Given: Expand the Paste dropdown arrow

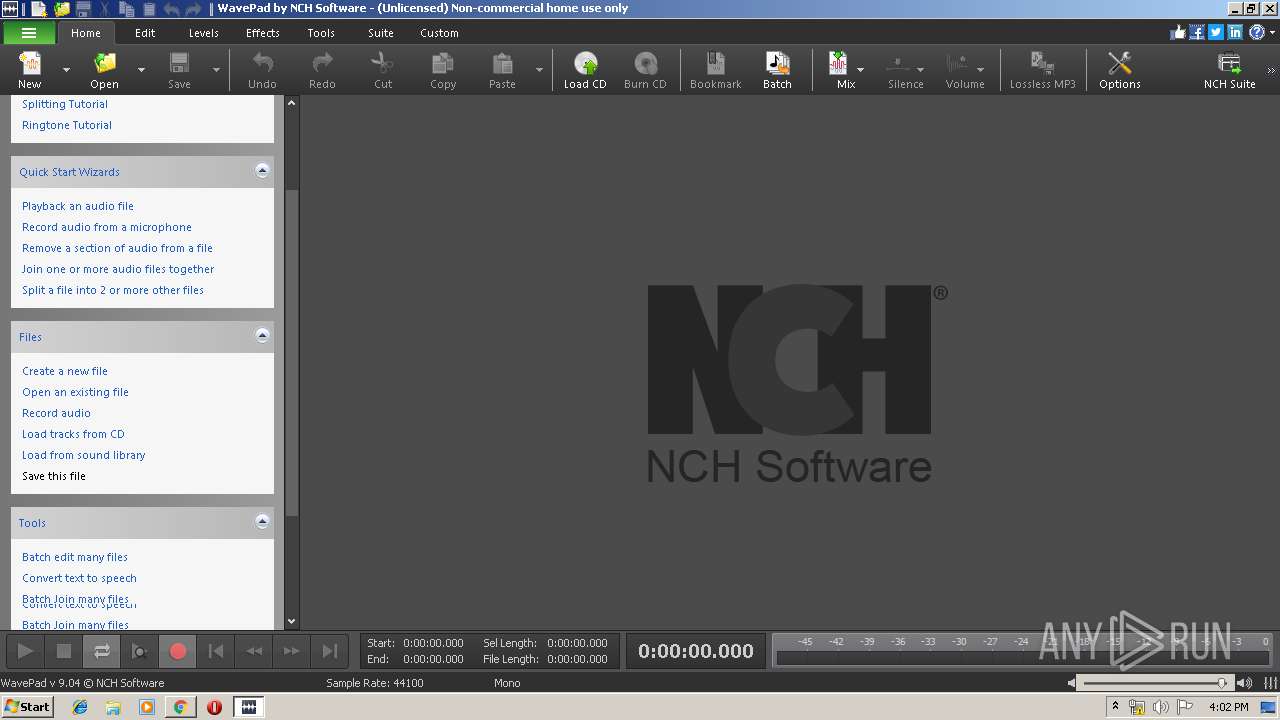Looking at the screenshot, I should click(539, 70).
